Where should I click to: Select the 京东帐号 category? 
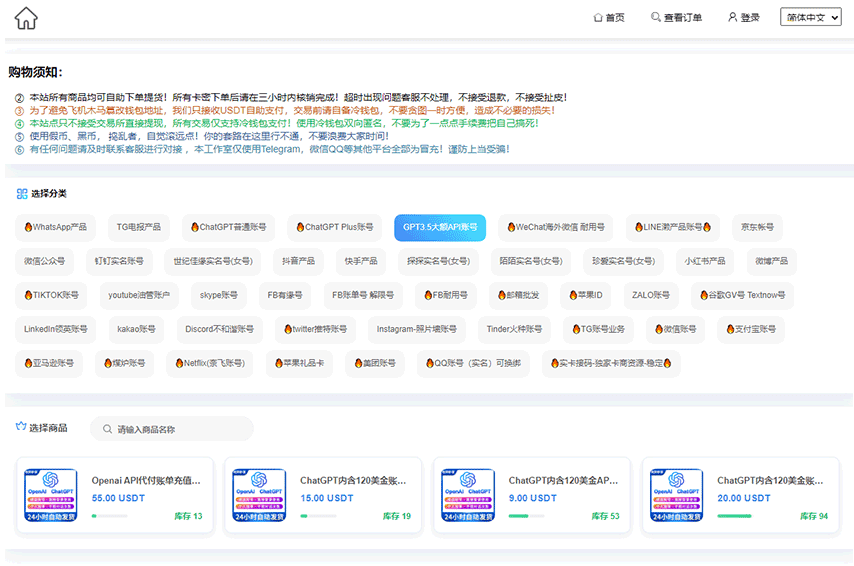click(757, 227)
